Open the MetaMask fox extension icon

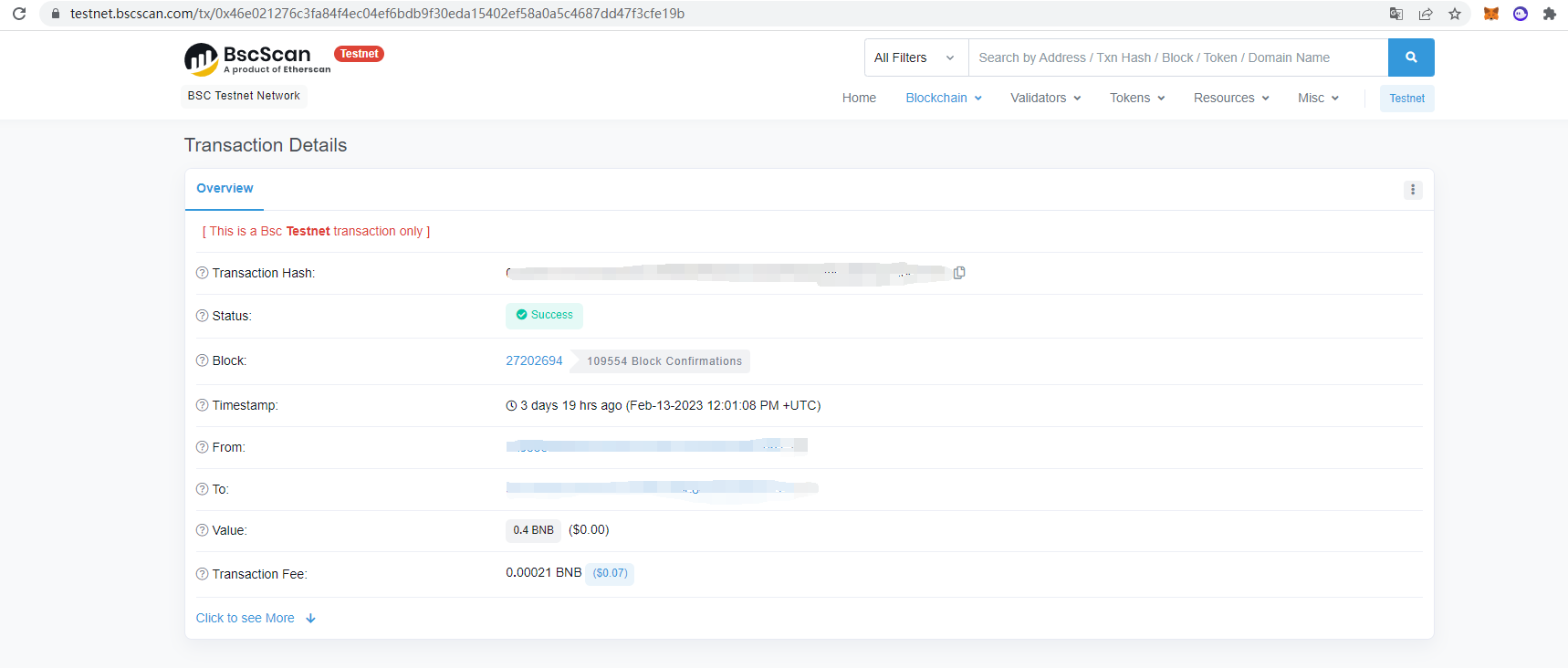click(1490, 14)
